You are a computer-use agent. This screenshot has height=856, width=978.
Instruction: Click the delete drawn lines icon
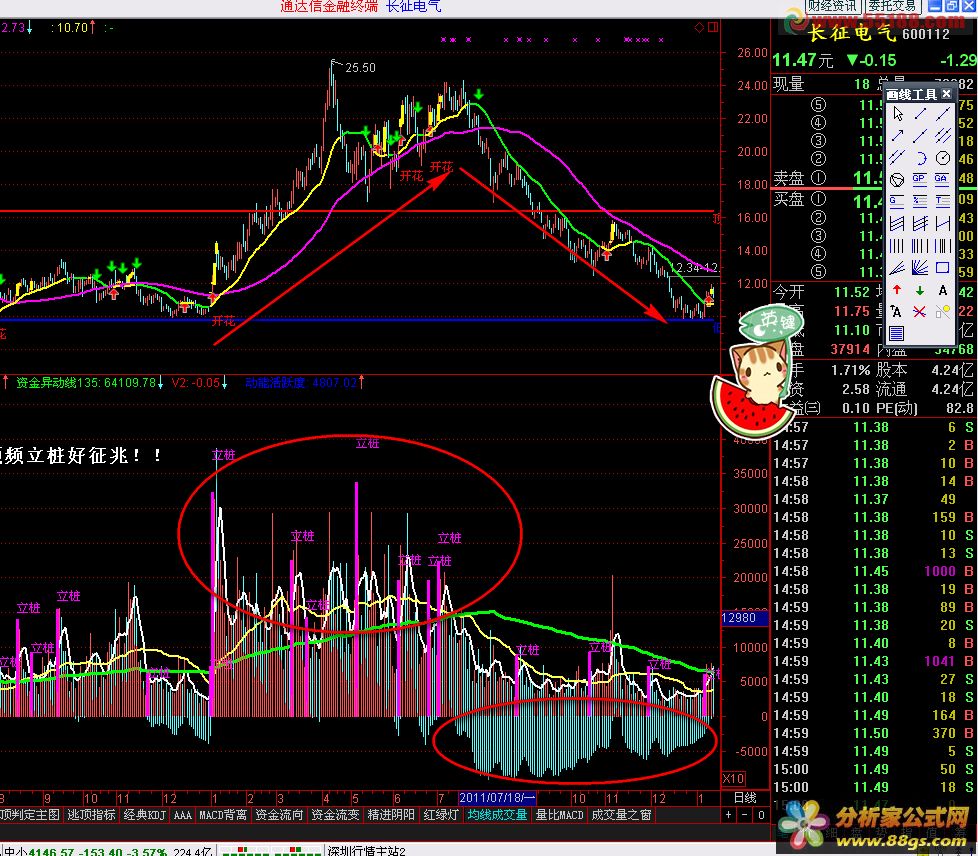click(x=920, y=311)
